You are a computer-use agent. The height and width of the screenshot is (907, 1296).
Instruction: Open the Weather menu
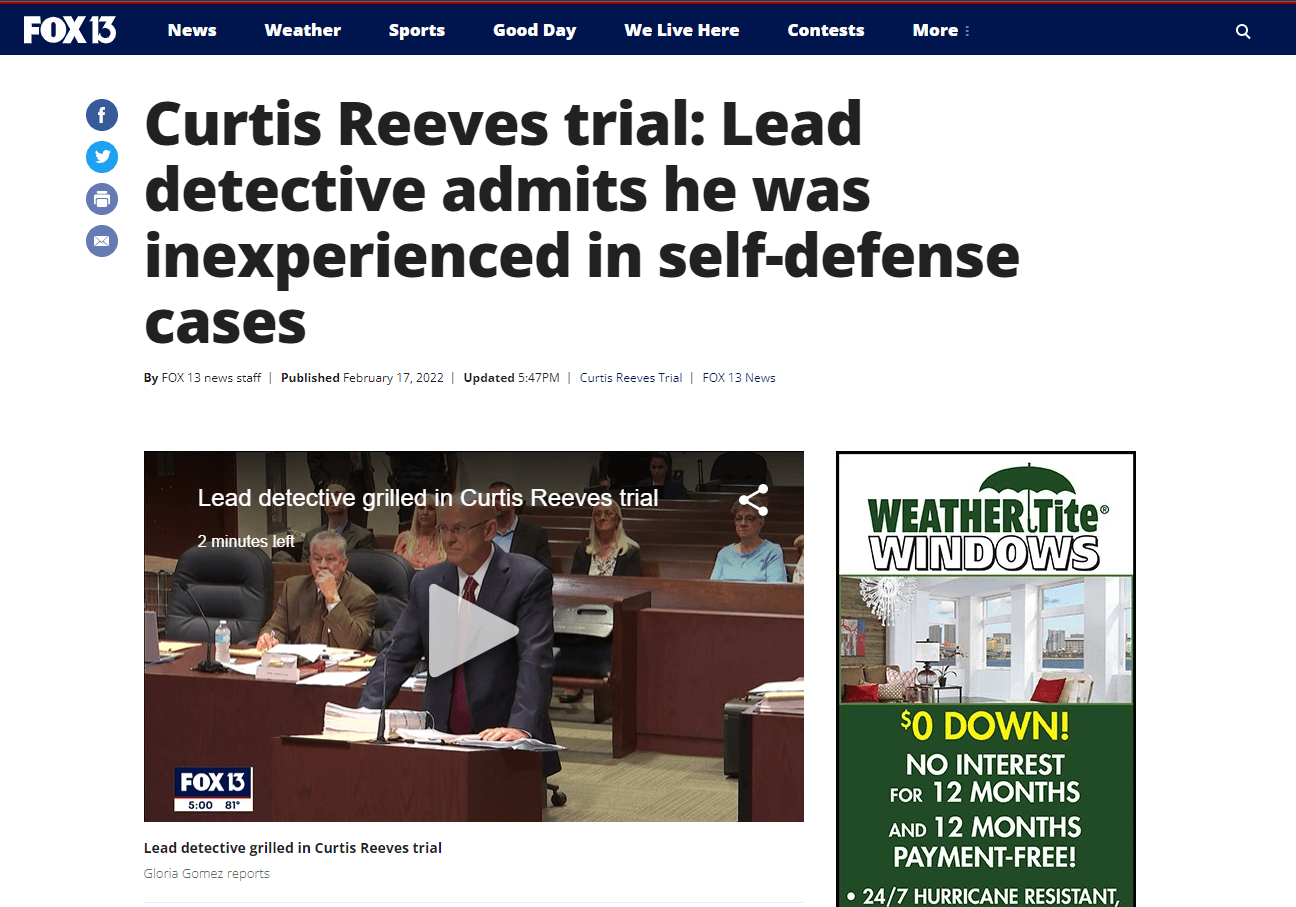(x=302, y=30)
